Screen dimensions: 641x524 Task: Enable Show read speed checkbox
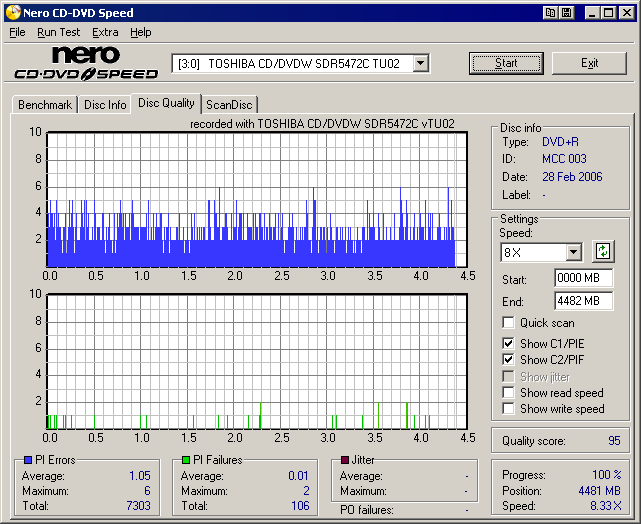[x=509, y=393]
